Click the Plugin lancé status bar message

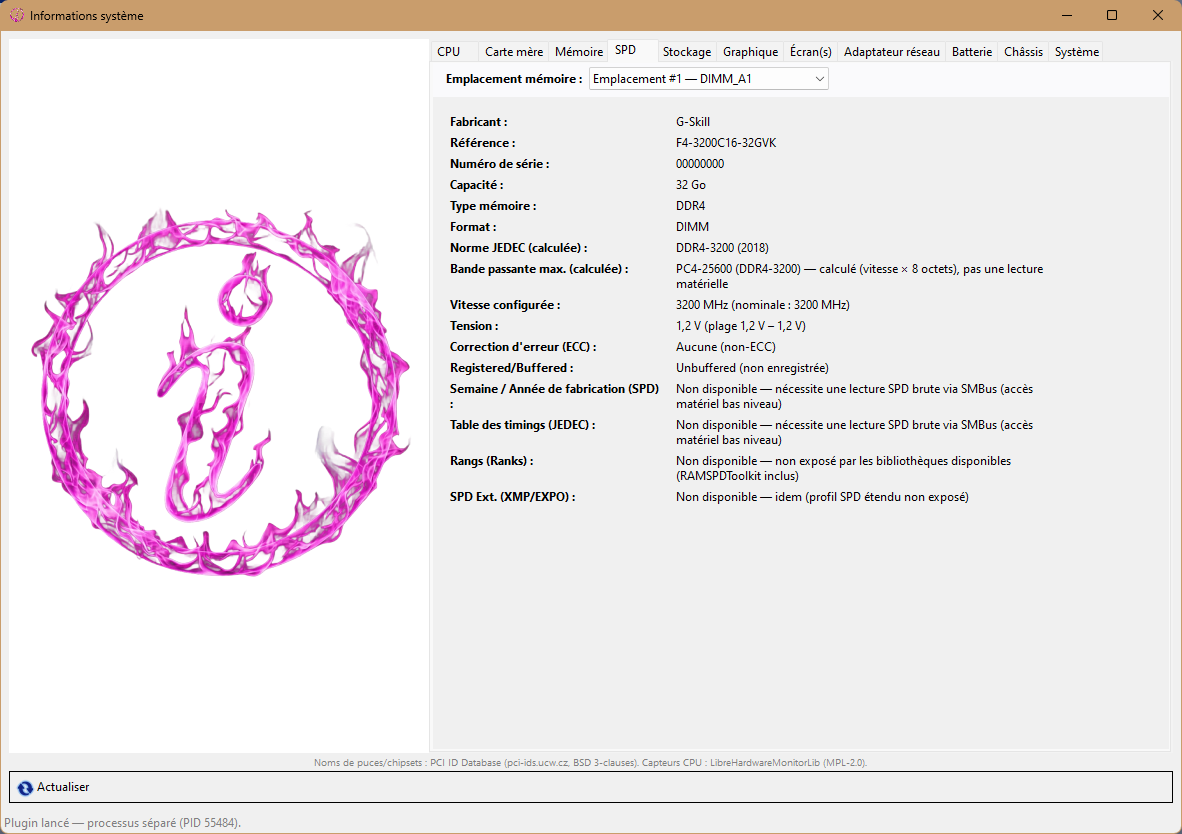[x=123, y=823]
